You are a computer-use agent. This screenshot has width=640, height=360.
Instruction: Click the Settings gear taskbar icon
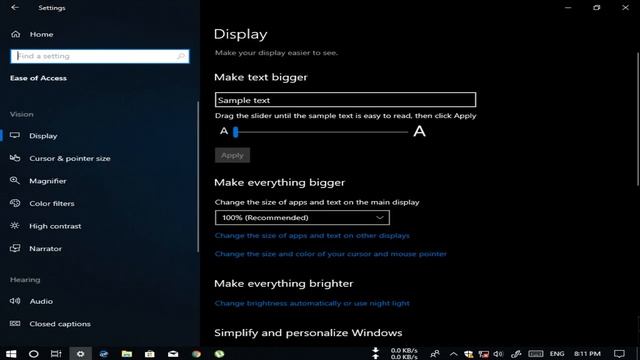tap(80, 354)
